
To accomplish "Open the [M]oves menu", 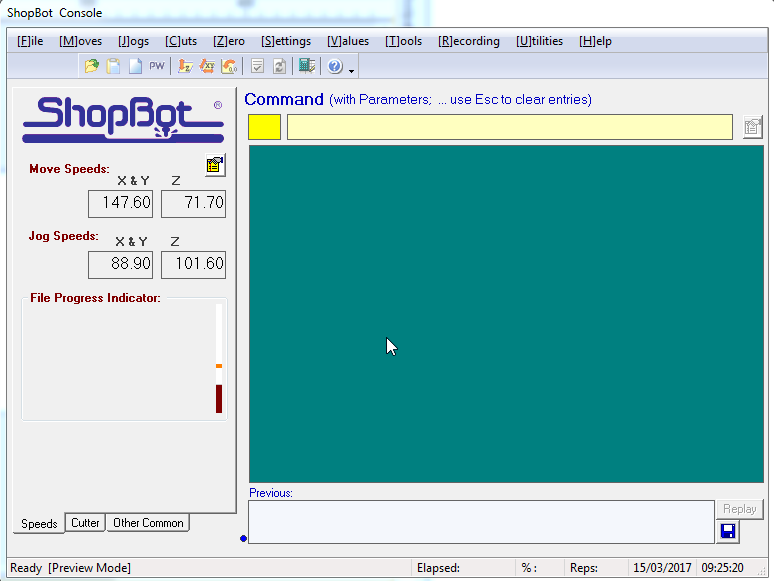I will point(80,41).
